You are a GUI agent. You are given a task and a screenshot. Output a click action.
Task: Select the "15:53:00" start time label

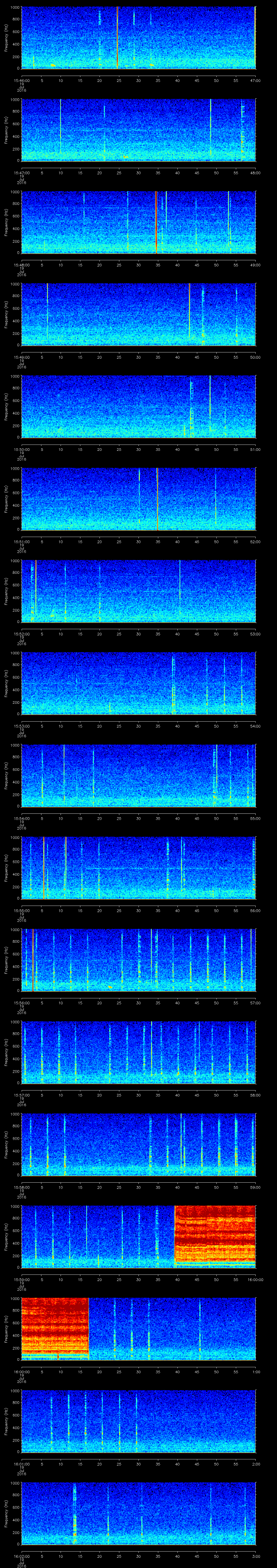click(x=21, y=726)
